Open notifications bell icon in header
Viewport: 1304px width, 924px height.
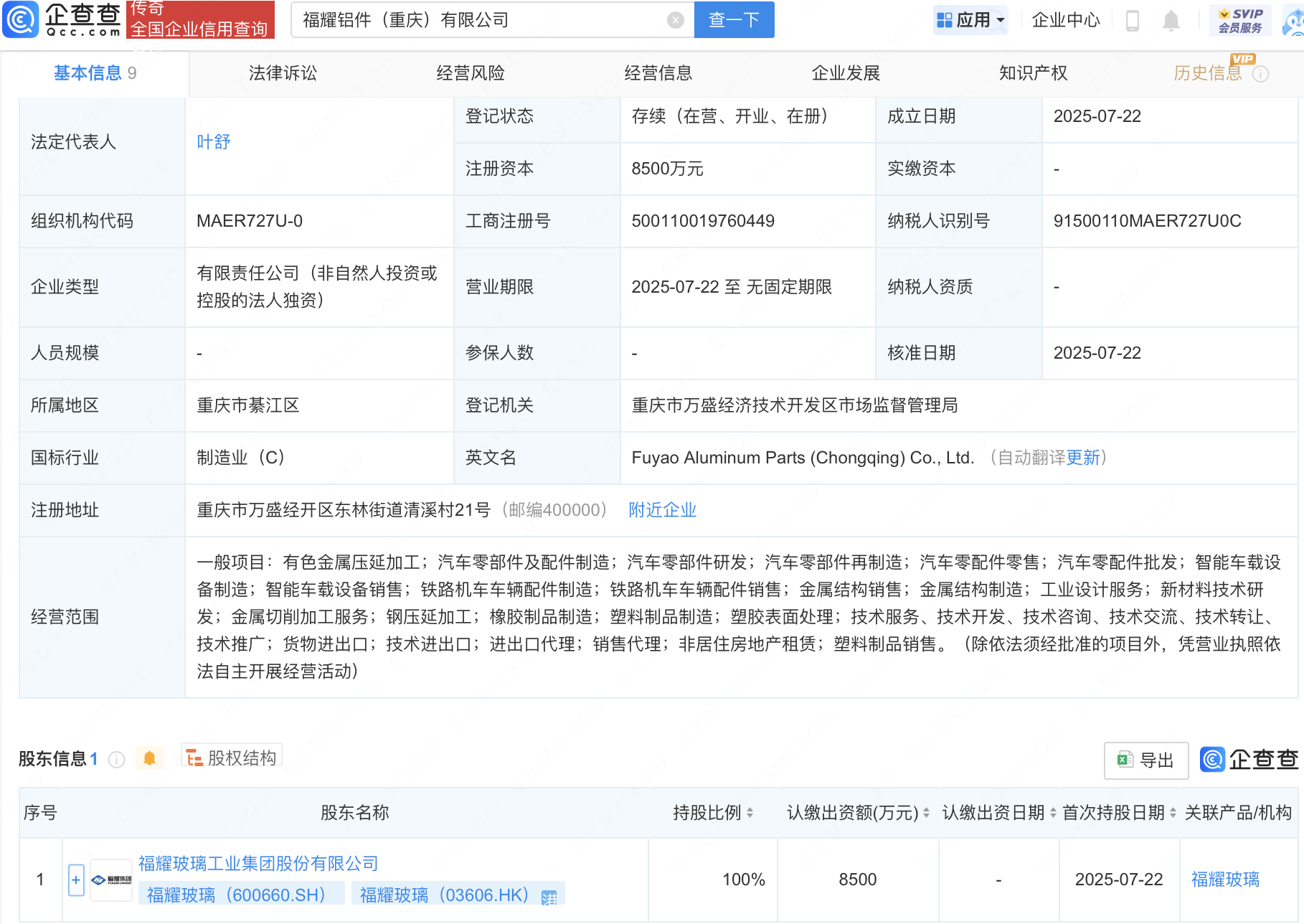point(1171,20)
